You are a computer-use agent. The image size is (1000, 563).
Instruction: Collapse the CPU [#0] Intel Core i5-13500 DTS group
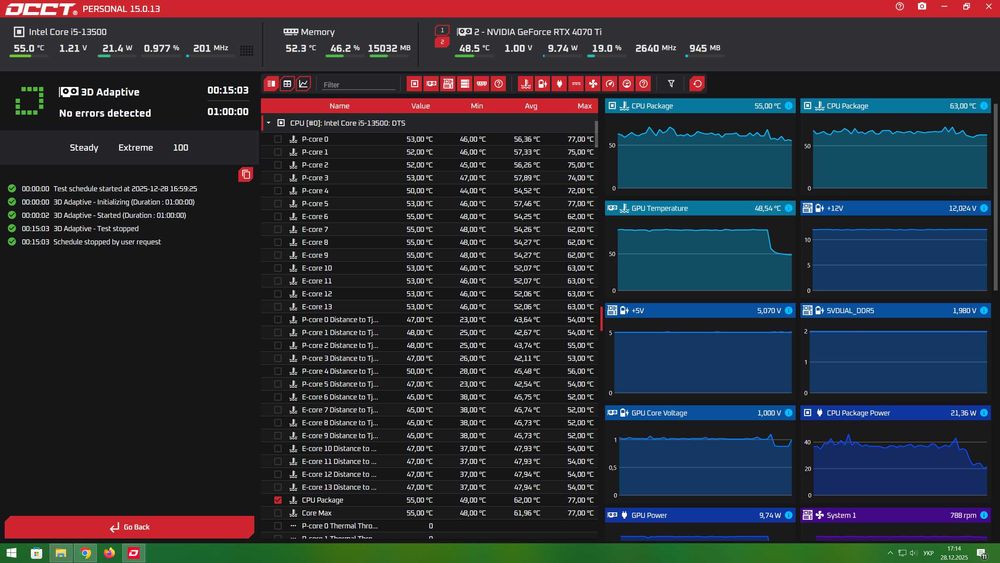tap(268, 123)
